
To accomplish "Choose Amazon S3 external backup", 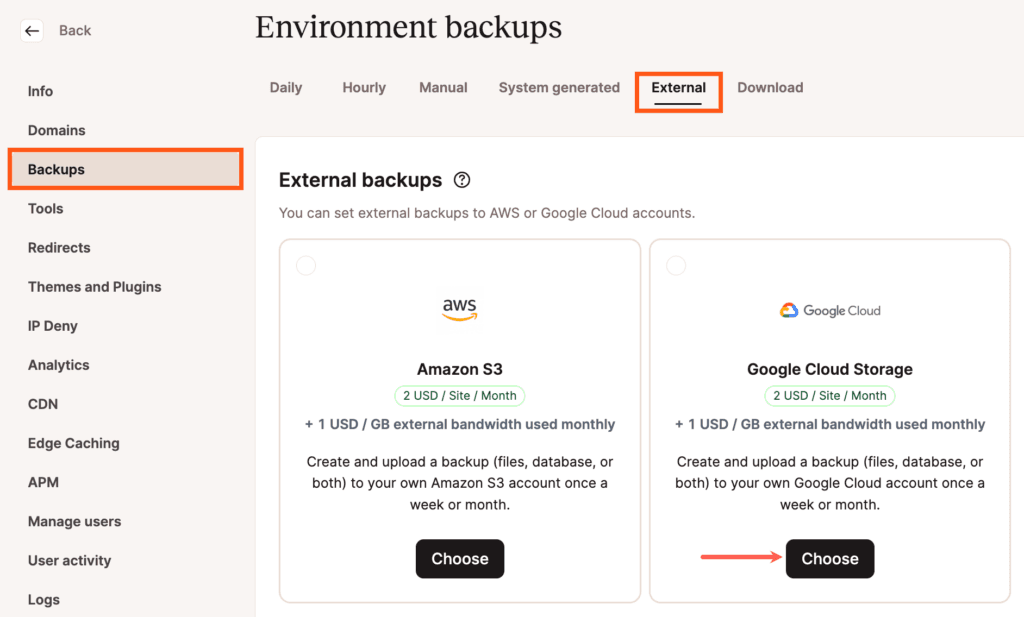I will 460,559.
